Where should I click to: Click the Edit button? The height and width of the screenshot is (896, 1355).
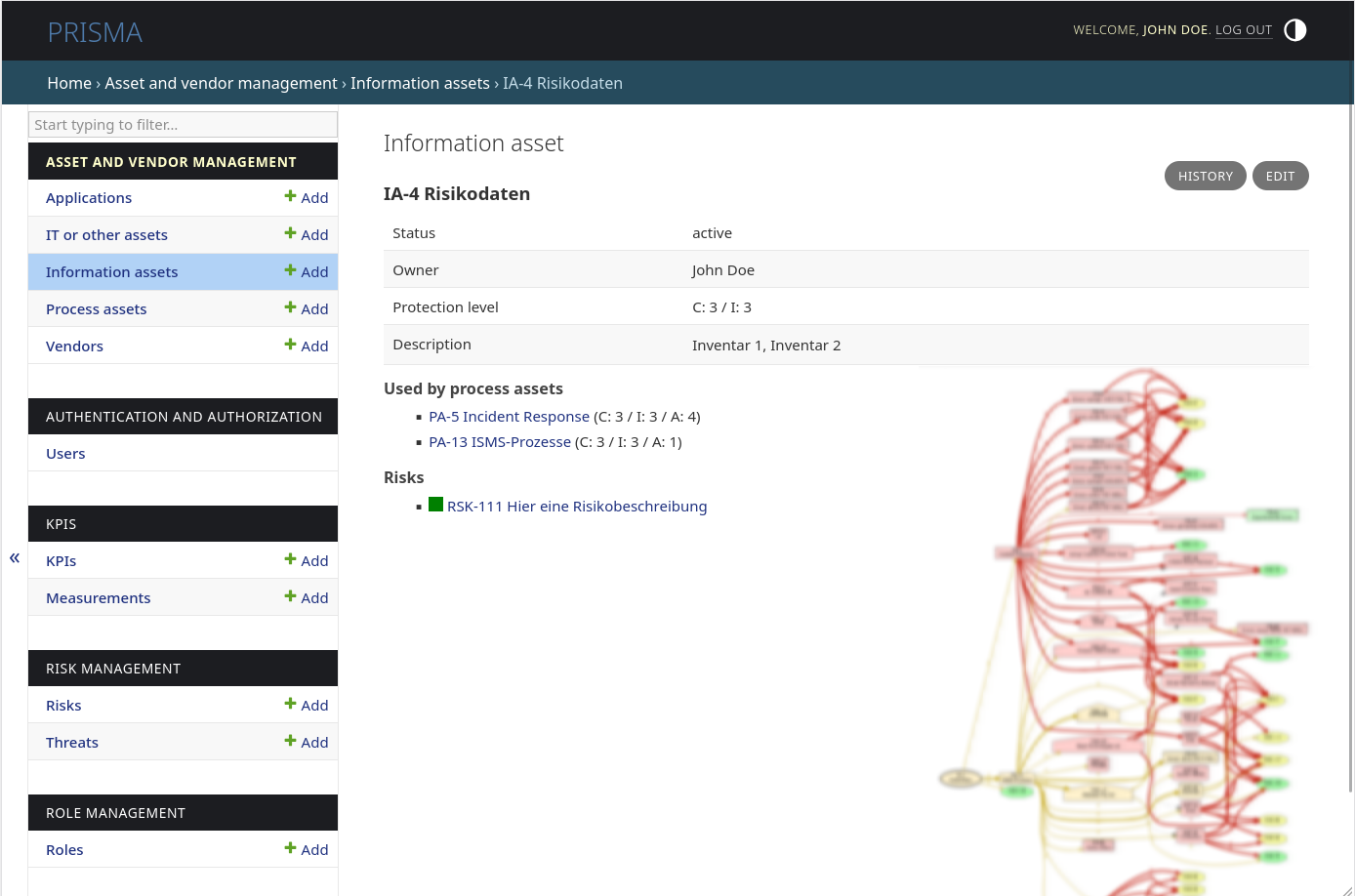pos(1280,176)
